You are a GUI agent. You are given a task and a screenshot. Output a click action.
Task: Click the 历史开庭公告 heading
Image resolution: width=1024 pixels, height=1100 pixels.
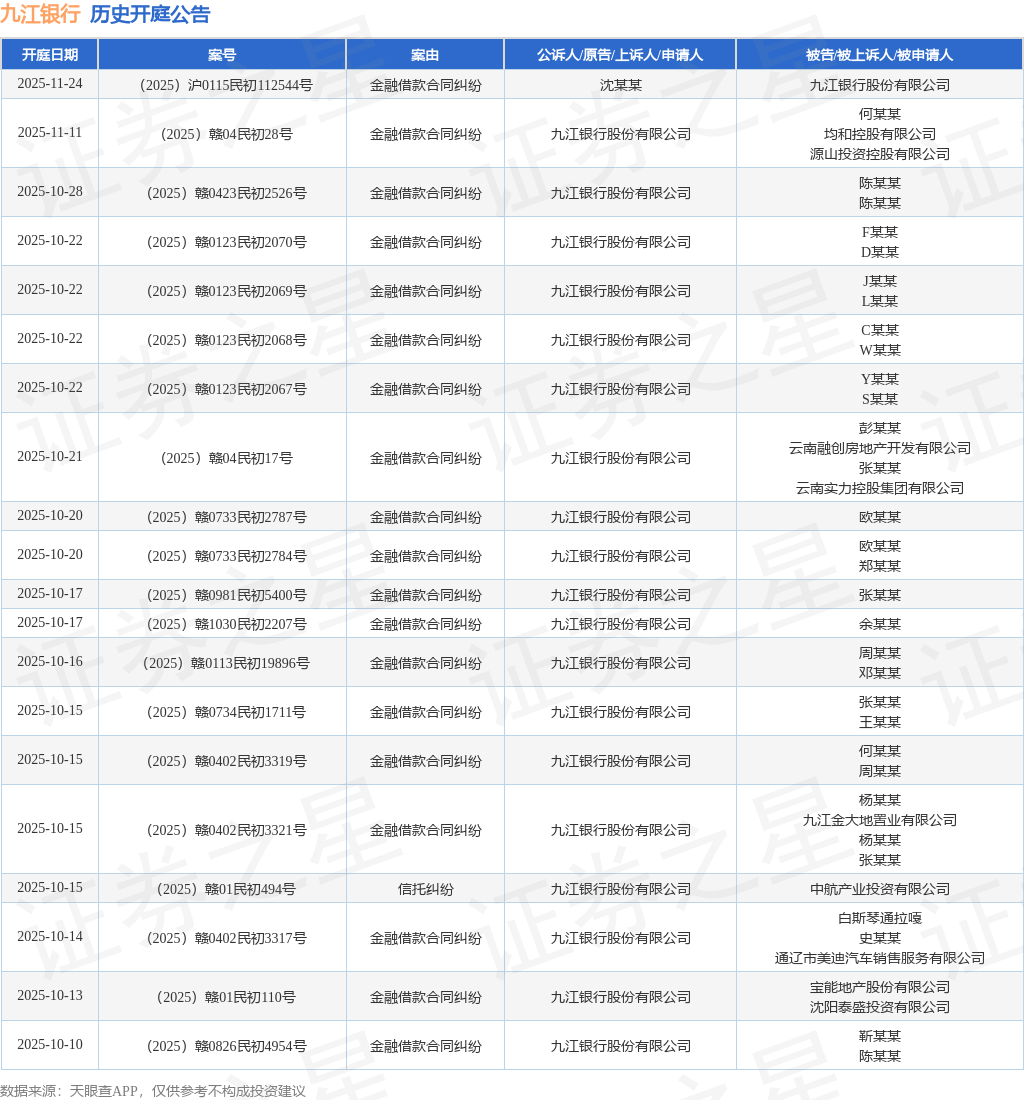(150, 14)
